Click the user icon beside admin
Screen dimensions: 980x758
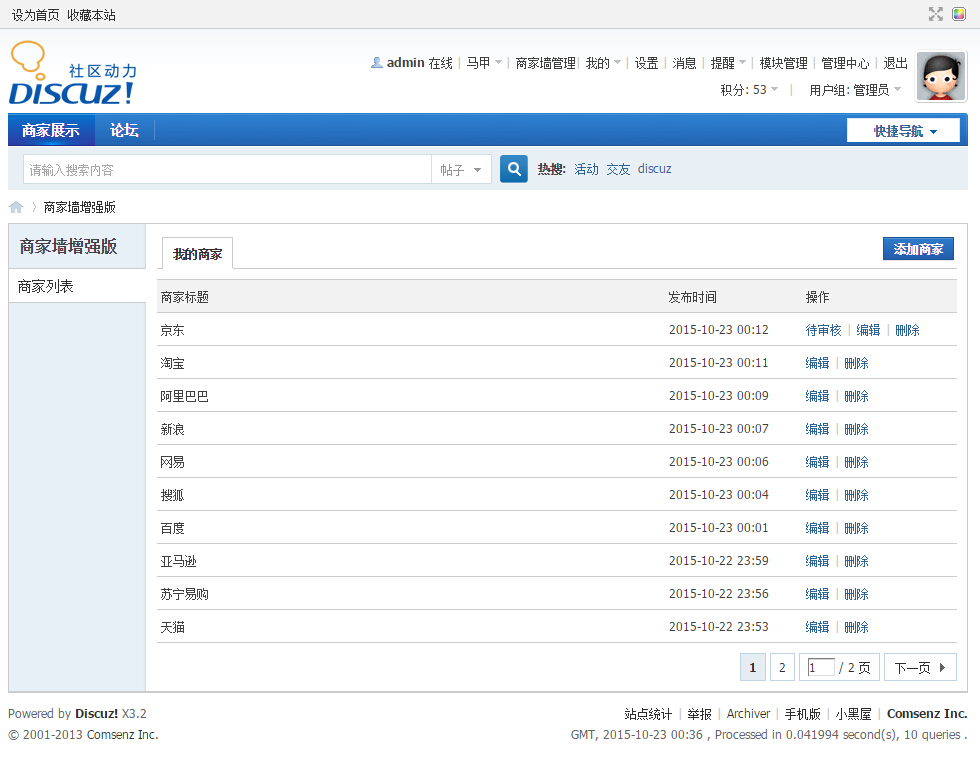pos(377,63)
